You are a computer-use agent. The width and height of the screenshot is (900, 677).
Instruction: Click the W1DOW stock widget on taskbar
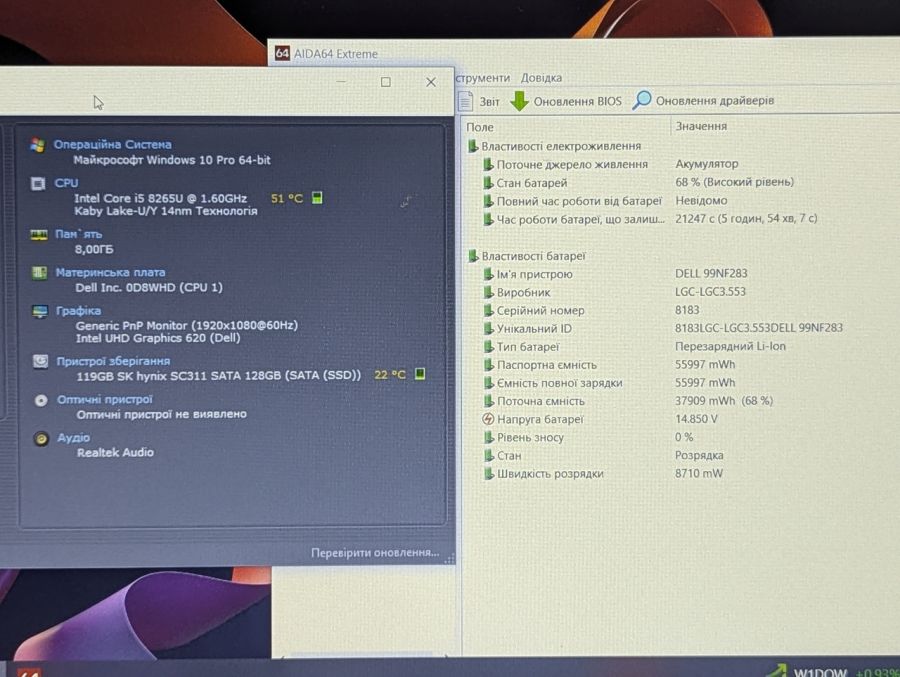(x=832, y=671)
